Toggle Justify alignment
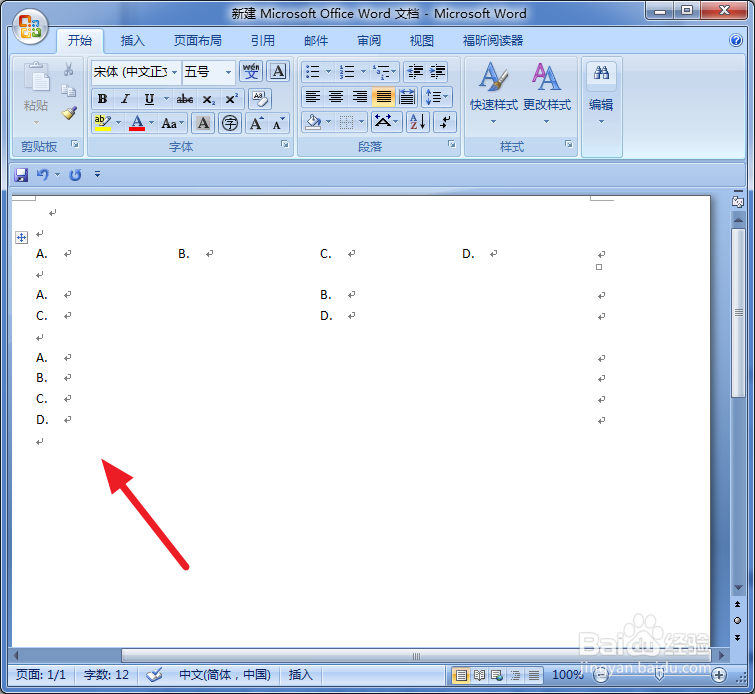The image size is (755, 694). click(x=383, y=97)
